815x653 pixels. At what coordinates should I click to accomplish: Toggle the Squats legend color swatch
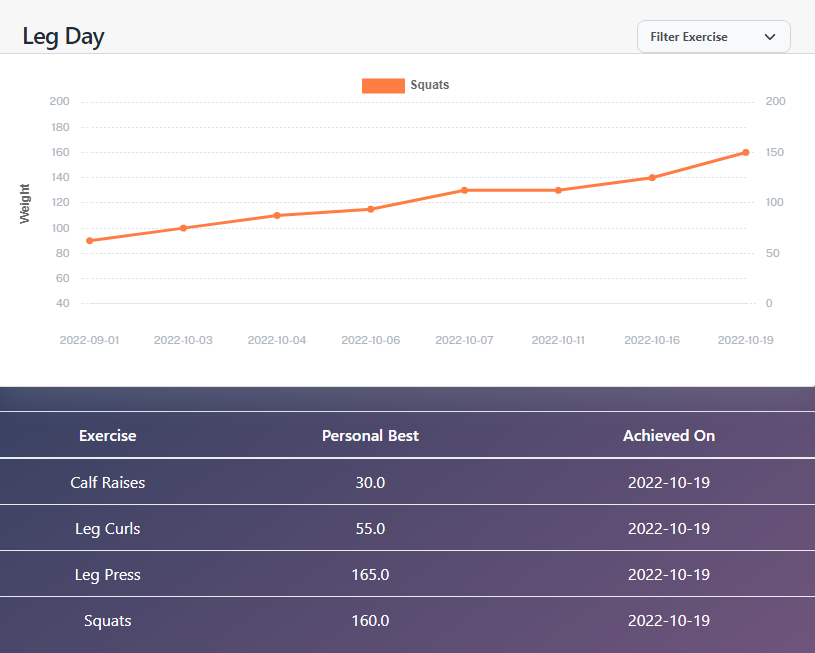click(383, 86)
